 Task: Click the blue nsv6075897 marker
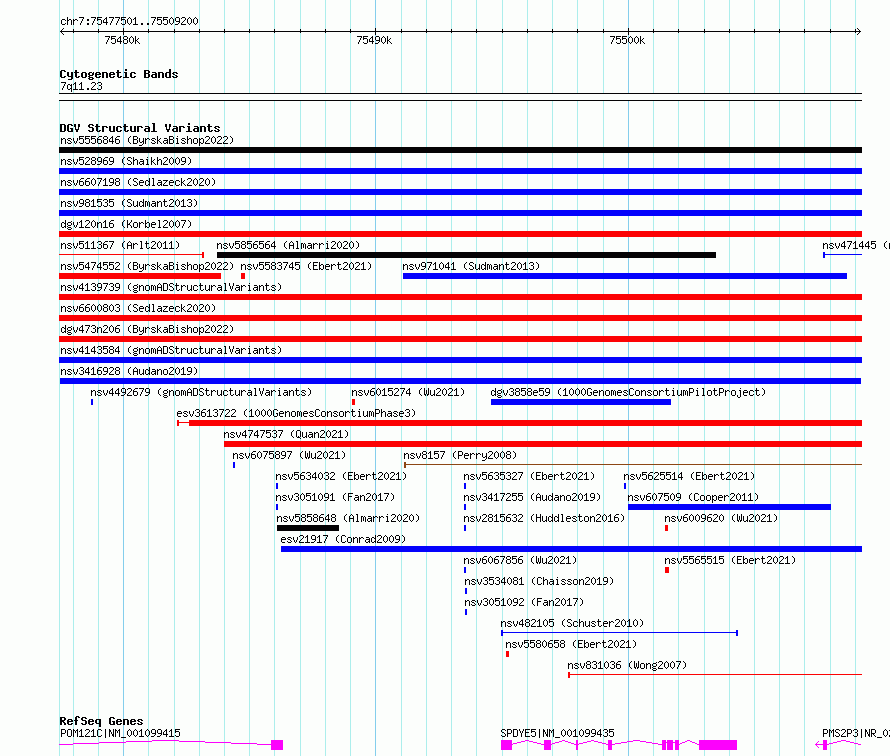(234, 465)
